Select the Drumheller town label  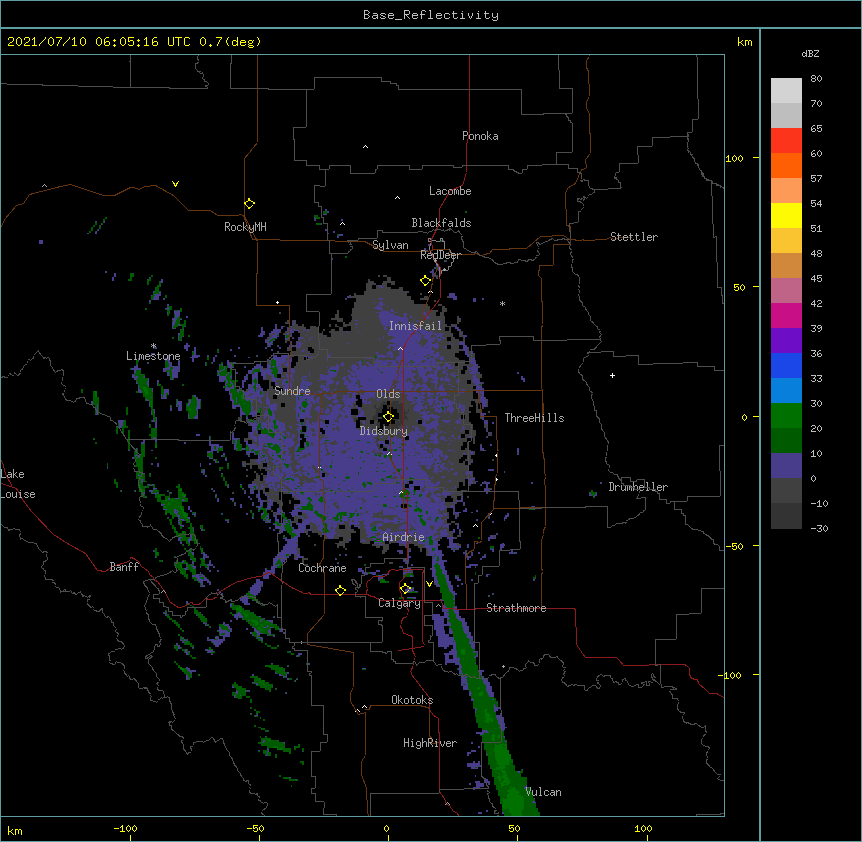click(x=638, y=487)
